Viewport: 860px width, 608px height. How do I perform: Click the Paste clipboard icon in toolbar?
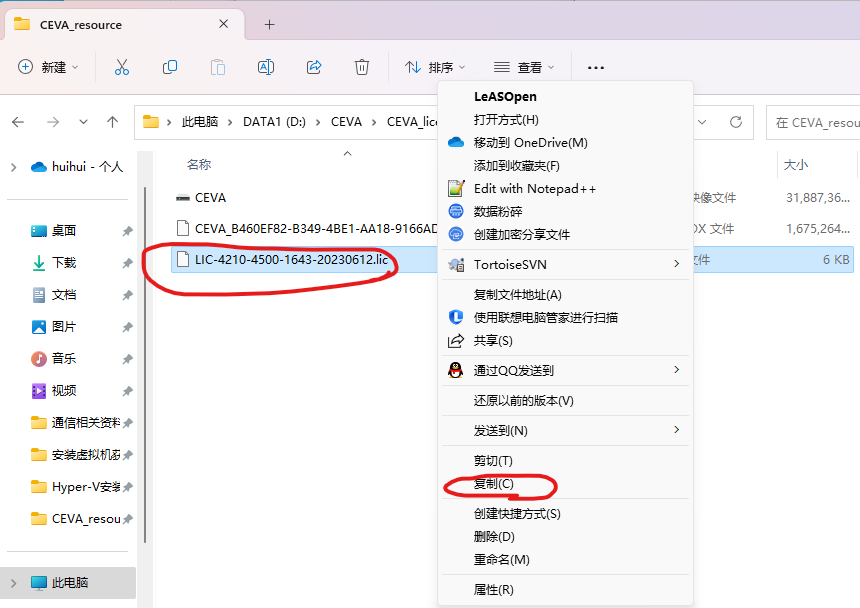(218, 67)
